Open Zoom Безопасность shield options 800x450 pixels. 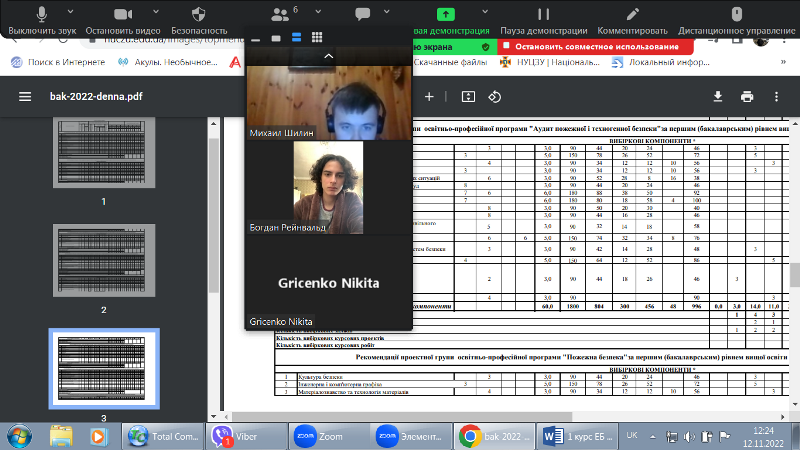click(x=198, y=15)
